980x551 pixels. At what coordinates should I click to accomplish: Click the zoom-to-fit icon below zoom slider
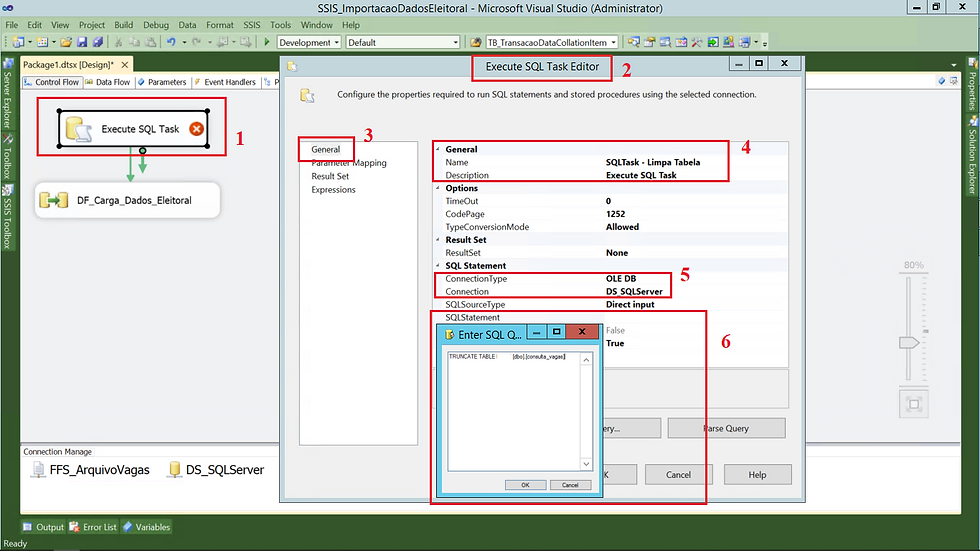point(914,404)
